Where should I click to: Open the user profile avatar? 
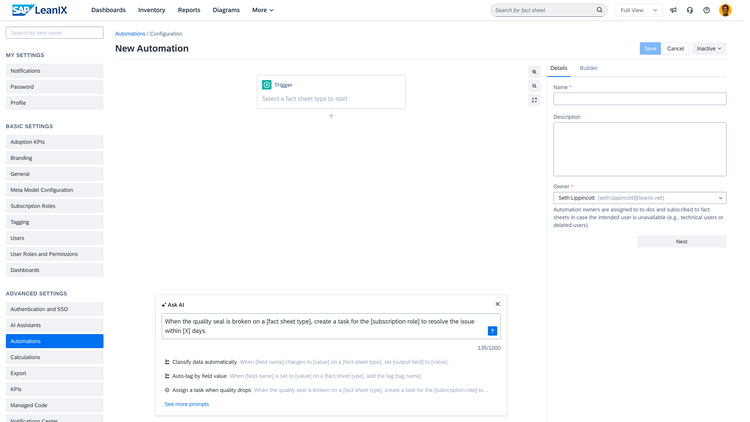pyautogui.click(x=725, y=10)
